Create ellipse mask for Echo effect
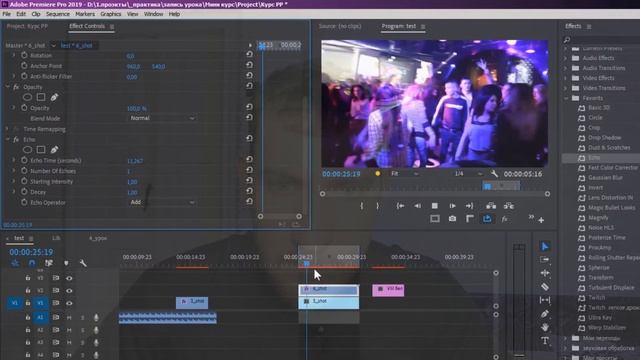Viewport: 640px width, 360px height. click(27, 150)
